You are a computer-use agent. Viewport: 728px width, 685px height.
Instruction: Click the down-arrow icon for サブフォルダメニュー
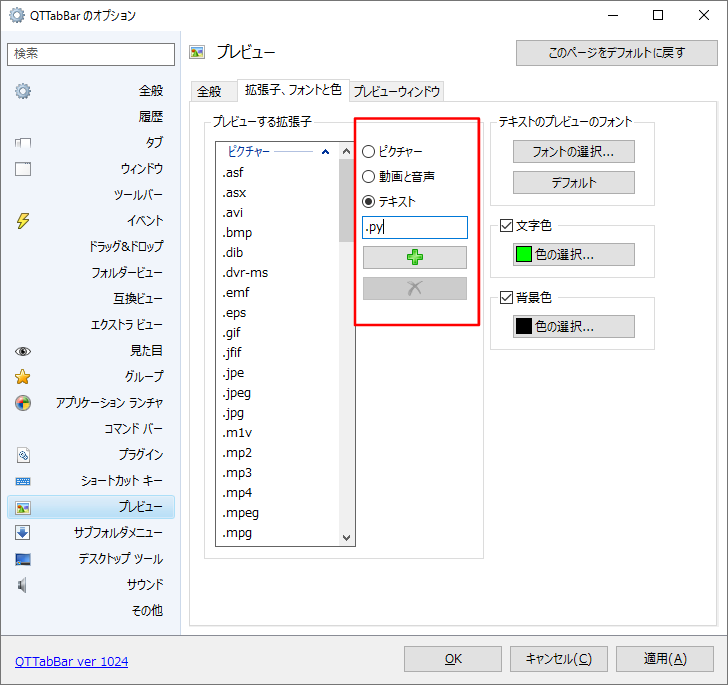click(x=22, y=532)
